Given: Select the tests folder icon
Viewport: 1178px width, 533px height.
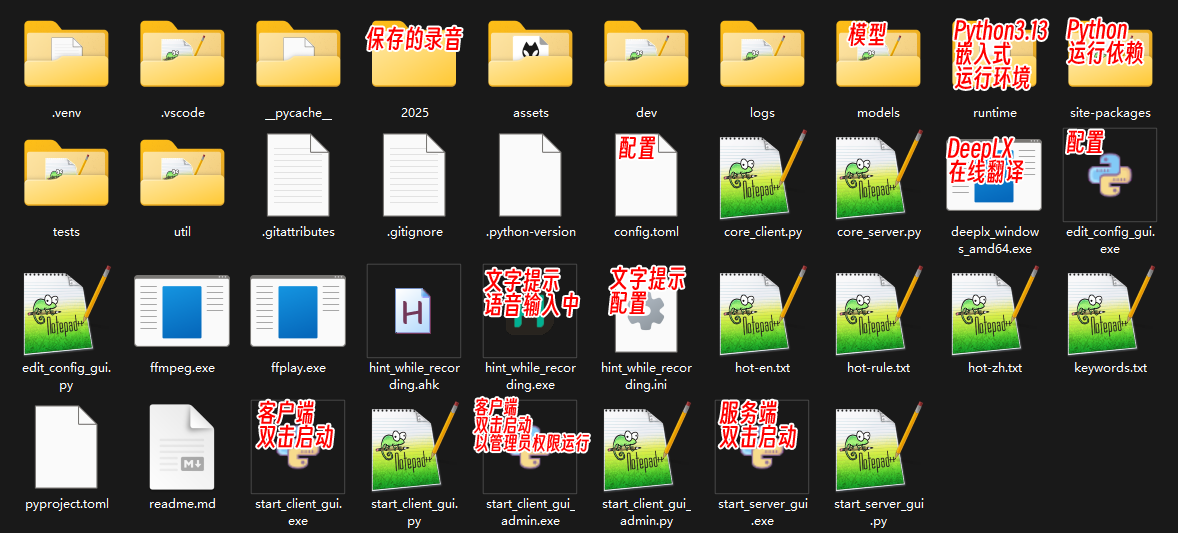Looking at the screenshot, I should pyautogui.click(x=66, y=173).
